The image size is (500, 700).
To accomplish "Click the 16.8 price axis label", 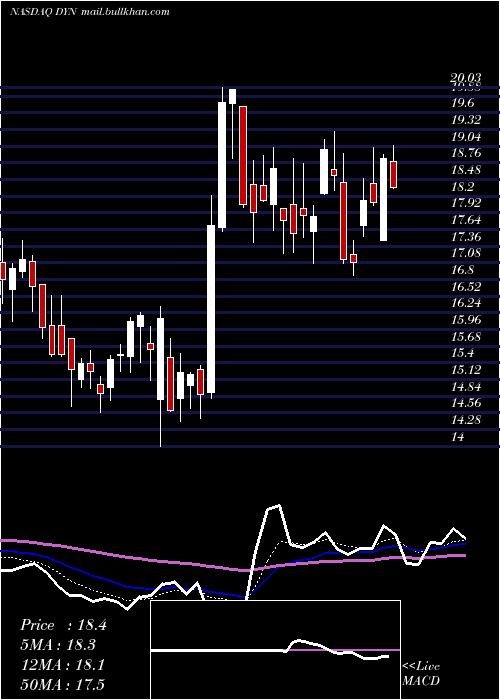I will point(462,270).
